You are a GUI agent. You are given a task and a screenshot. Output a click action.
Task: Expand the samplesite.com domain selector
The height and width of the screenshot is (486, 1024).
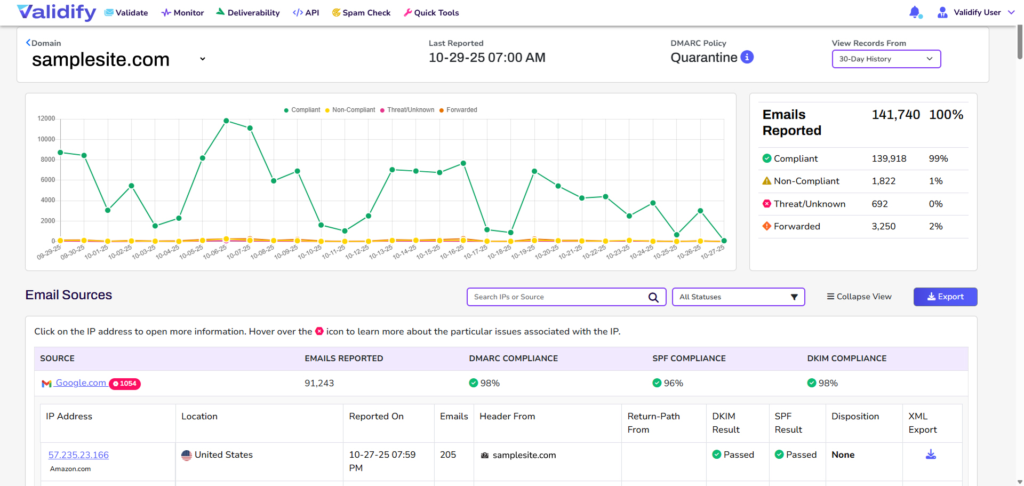pos(202,59)
